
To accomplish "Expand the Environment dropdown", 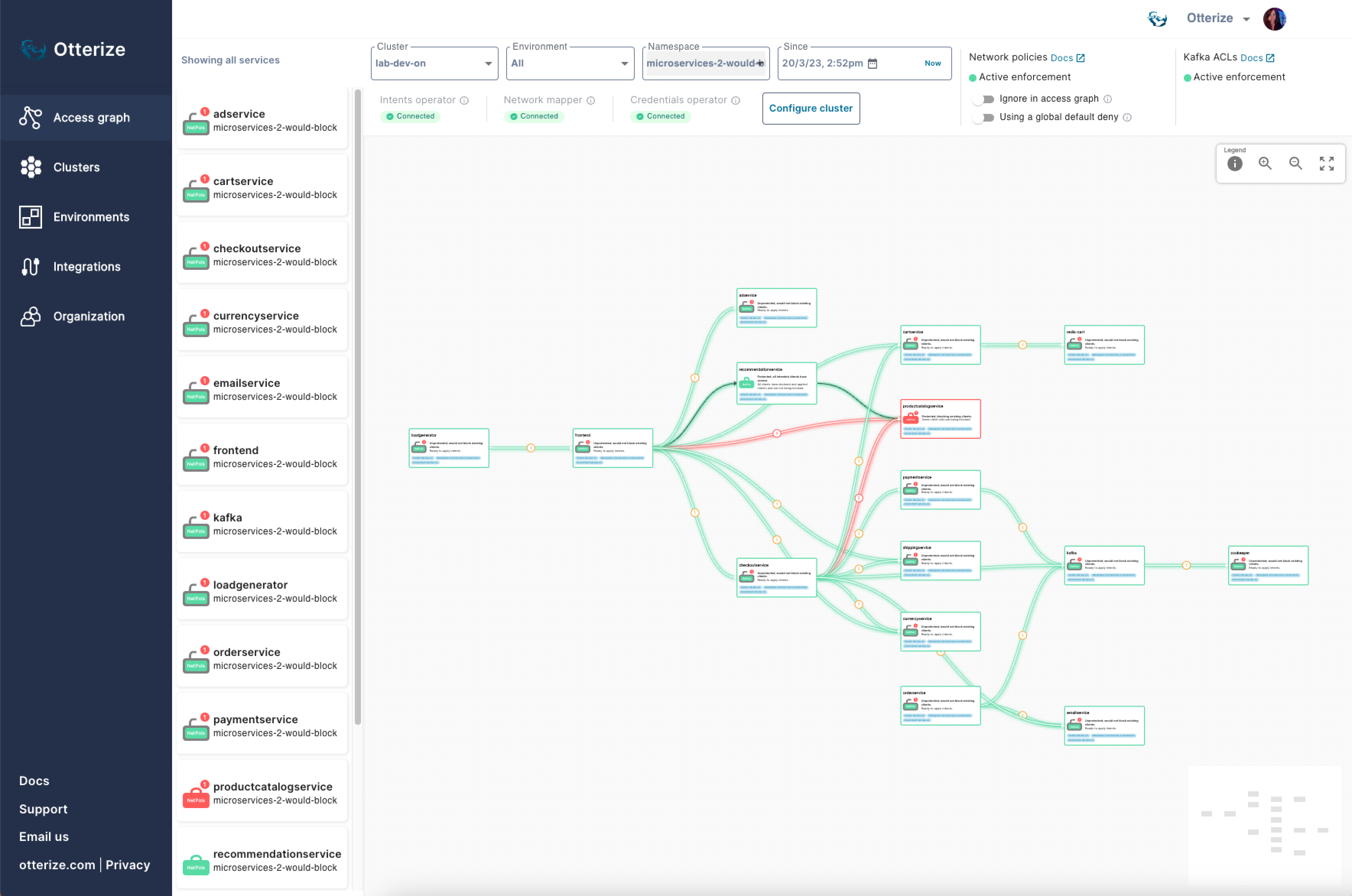I will click(570, 63).
